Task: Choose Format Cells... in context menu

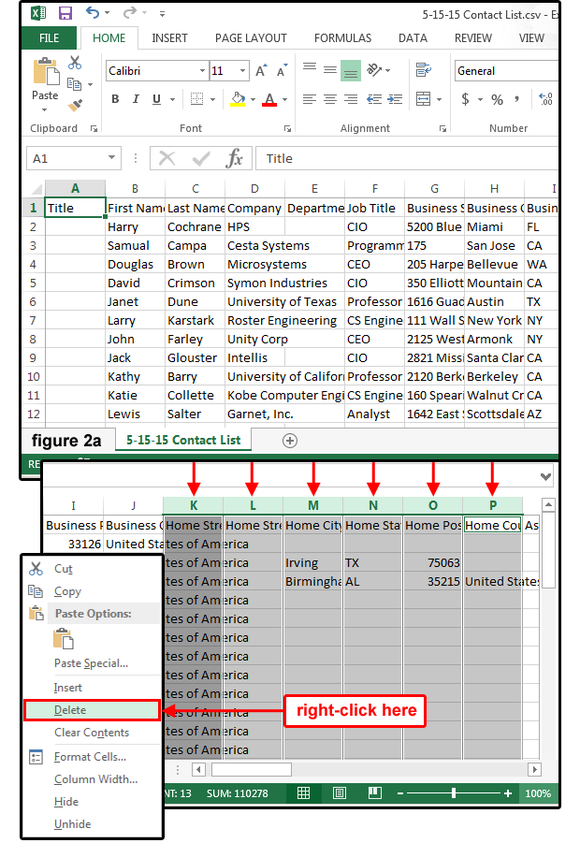Action: pyautogui.click(x=92, y=757)
